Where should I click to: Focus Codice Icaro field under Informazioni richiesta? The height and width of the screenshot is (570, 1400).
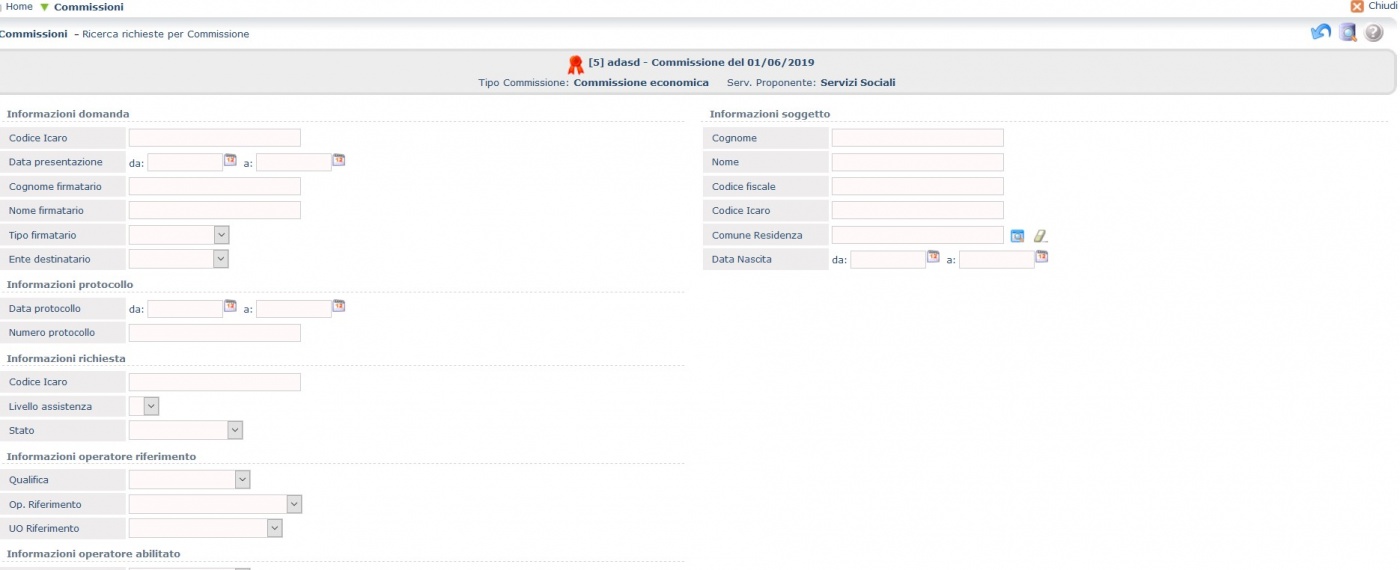215,382
